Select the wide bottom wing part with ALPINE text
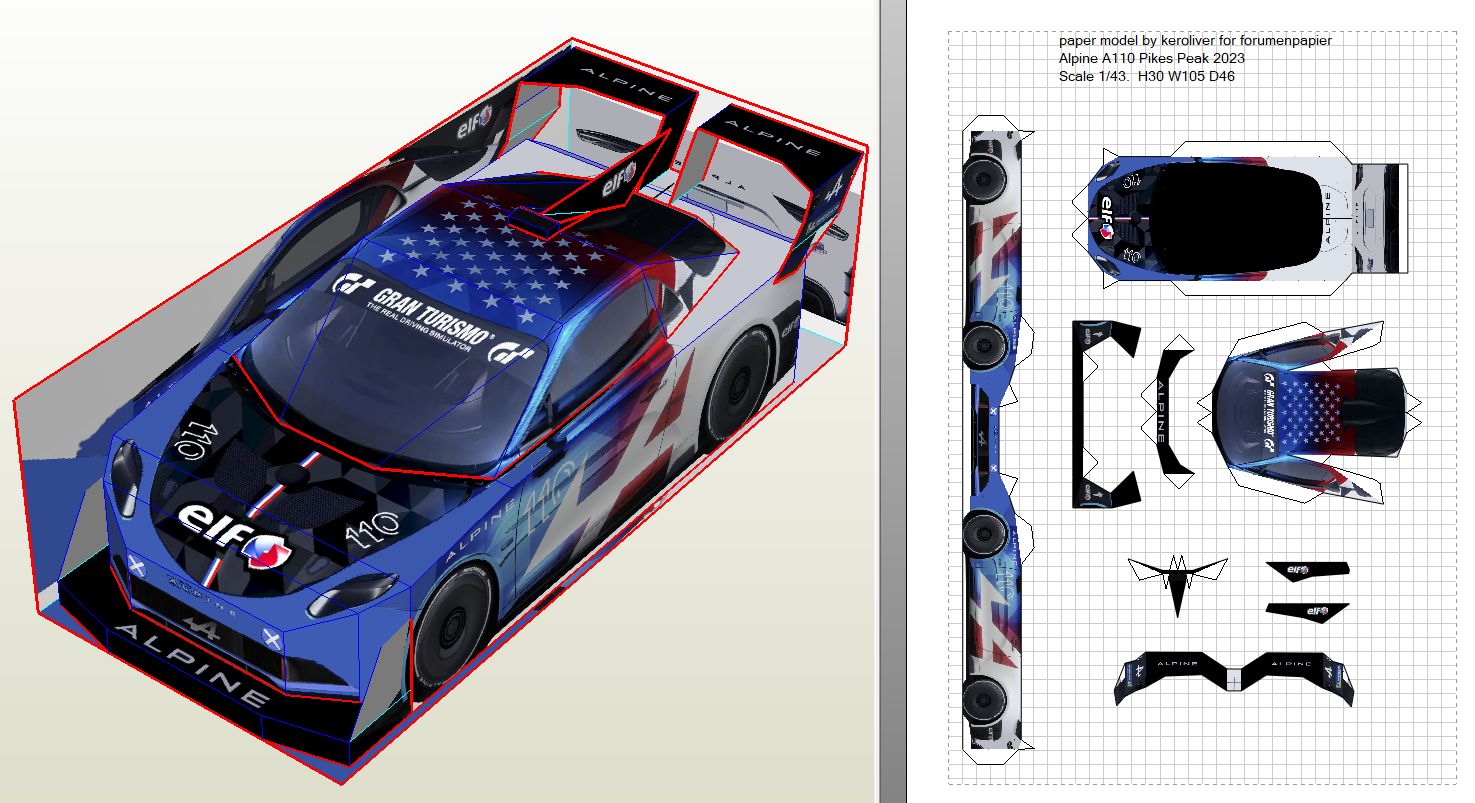Image resolution: width=1475 pixels, height=803 pixels. pos(1234,677)
